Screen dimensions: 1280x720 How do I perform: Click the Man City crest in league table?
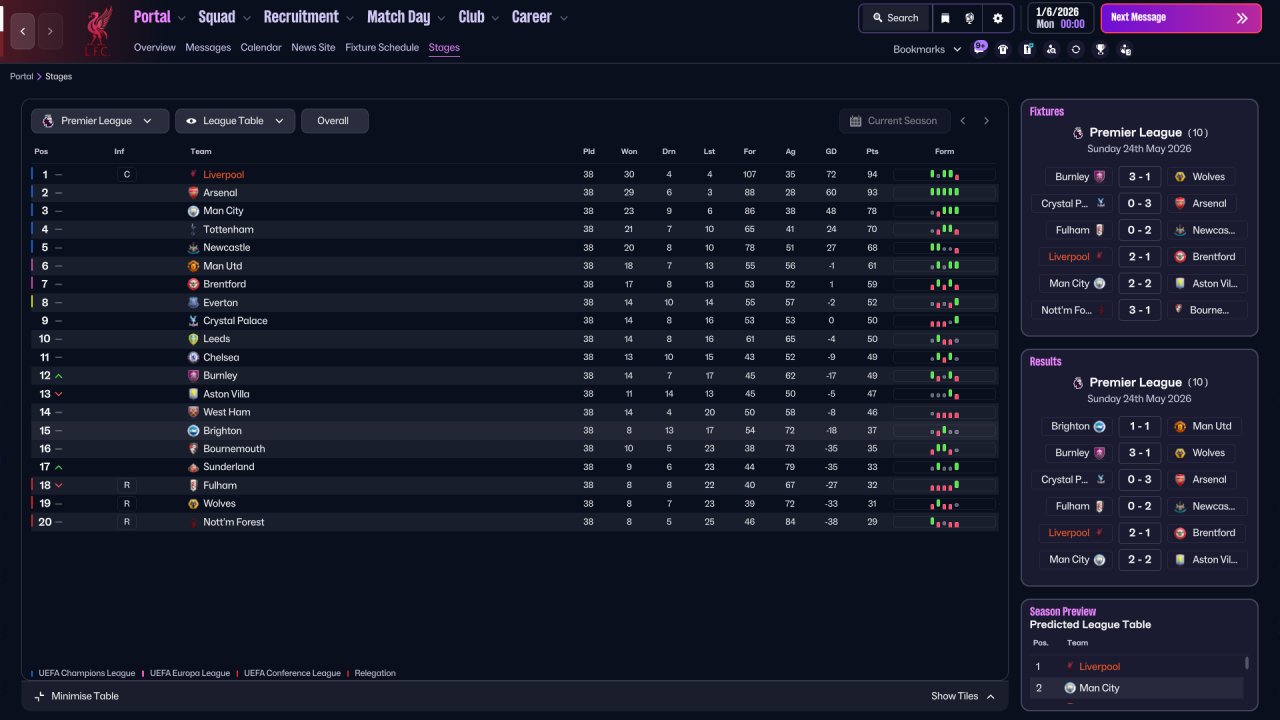click(193, 211)
